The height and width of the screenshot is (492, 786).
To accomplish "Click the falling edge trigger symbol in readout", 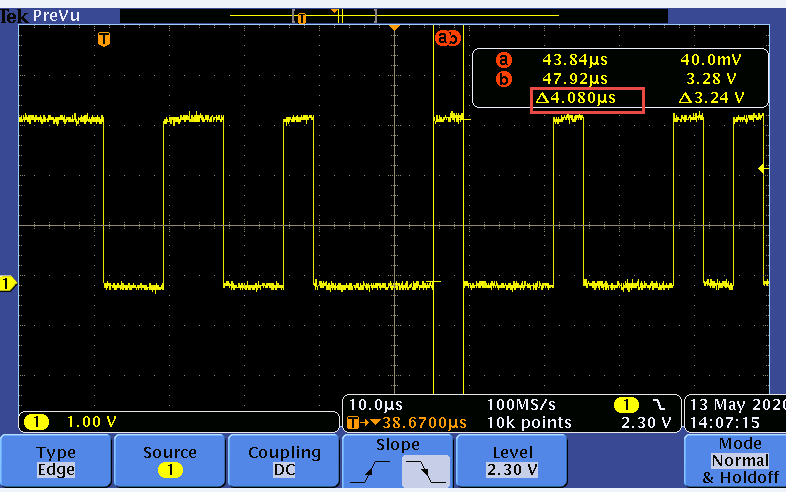I will [659, 404].
